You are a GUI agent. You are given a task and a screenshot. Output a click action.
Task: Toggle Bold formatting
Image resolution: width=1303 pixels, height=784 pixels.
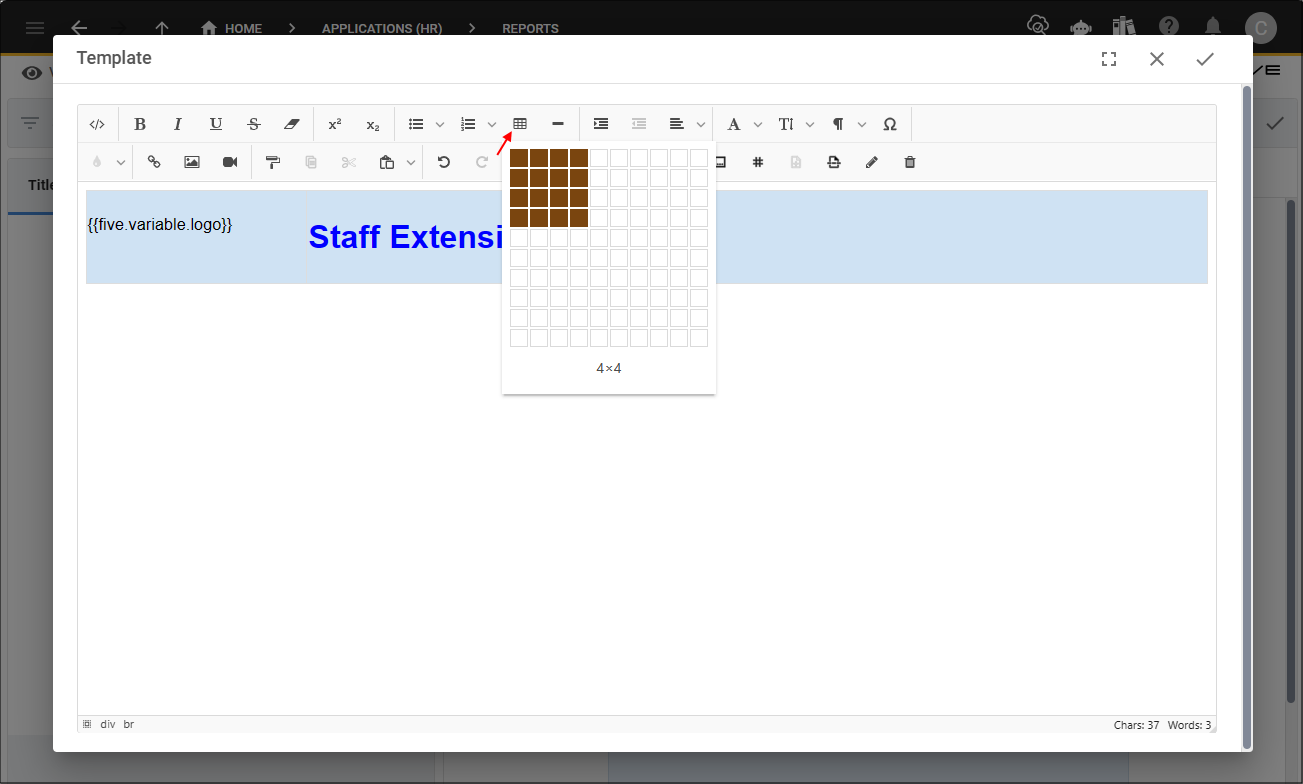(140, 123)
